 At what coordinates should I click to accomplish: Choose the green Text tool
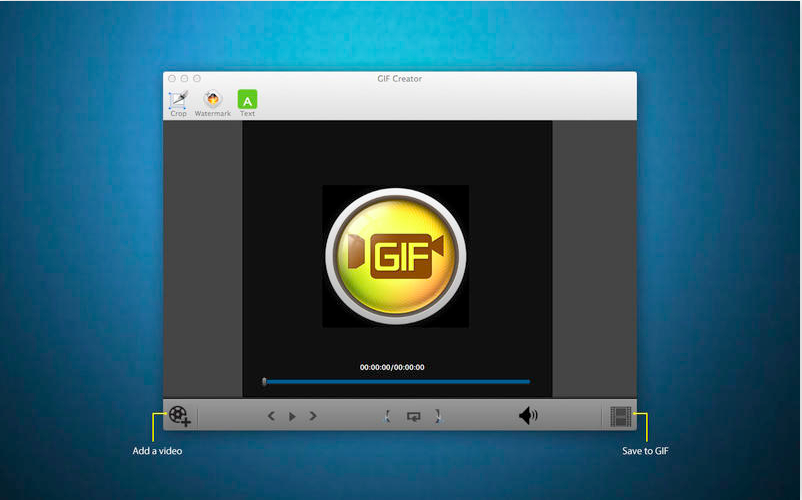[x=247, y=100]
